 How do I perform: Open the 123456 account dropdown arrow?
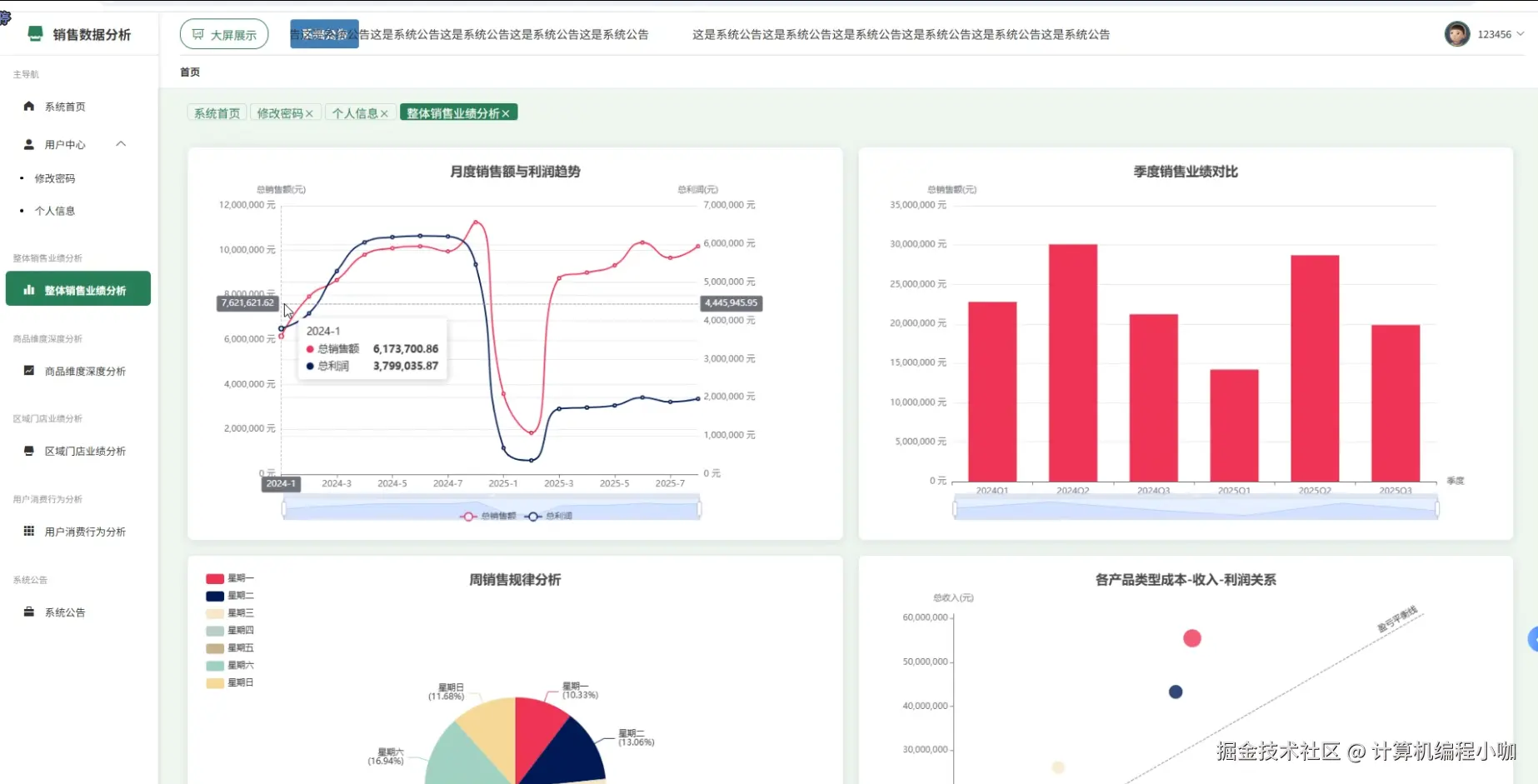(1521, 34)
